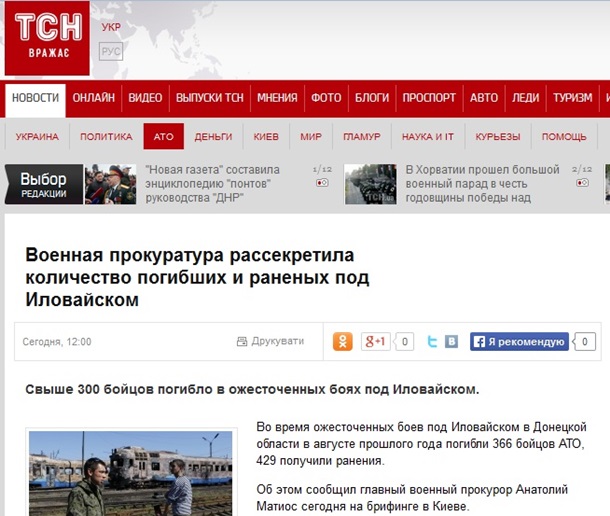Open "Новая газета" editor's pick article

[212, 184]
